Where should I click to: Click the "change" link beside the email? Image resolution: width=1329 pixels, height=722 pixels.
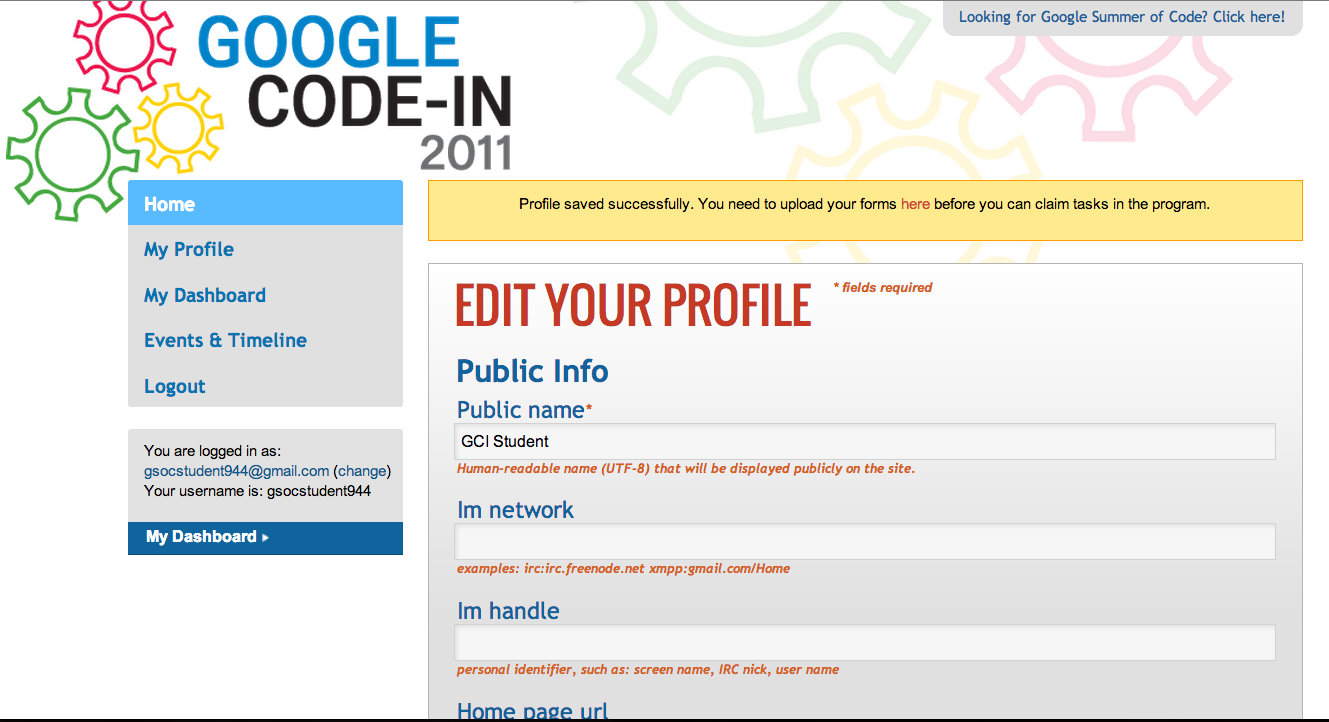tap(362, 471)
